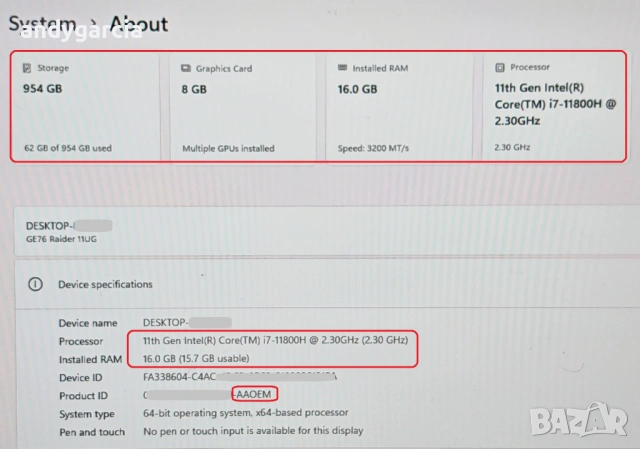
Task: Click the Processor chip icon
Action: pos(500,67)
